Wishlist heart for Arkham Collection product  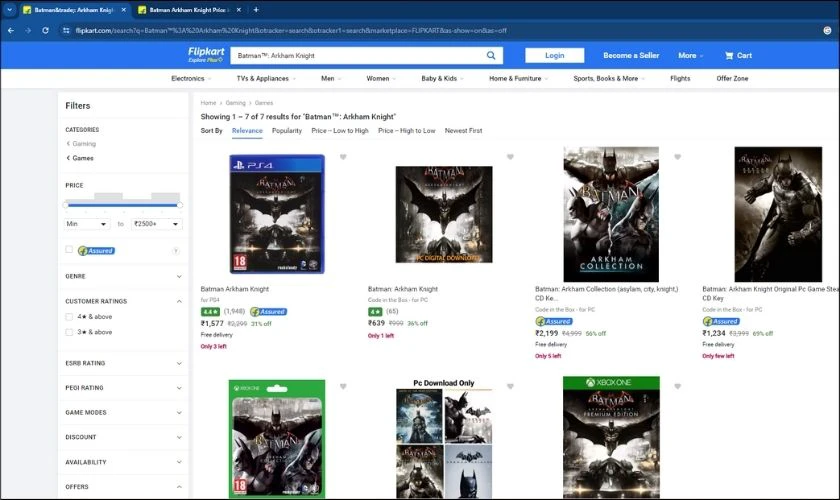pos(678,157)
